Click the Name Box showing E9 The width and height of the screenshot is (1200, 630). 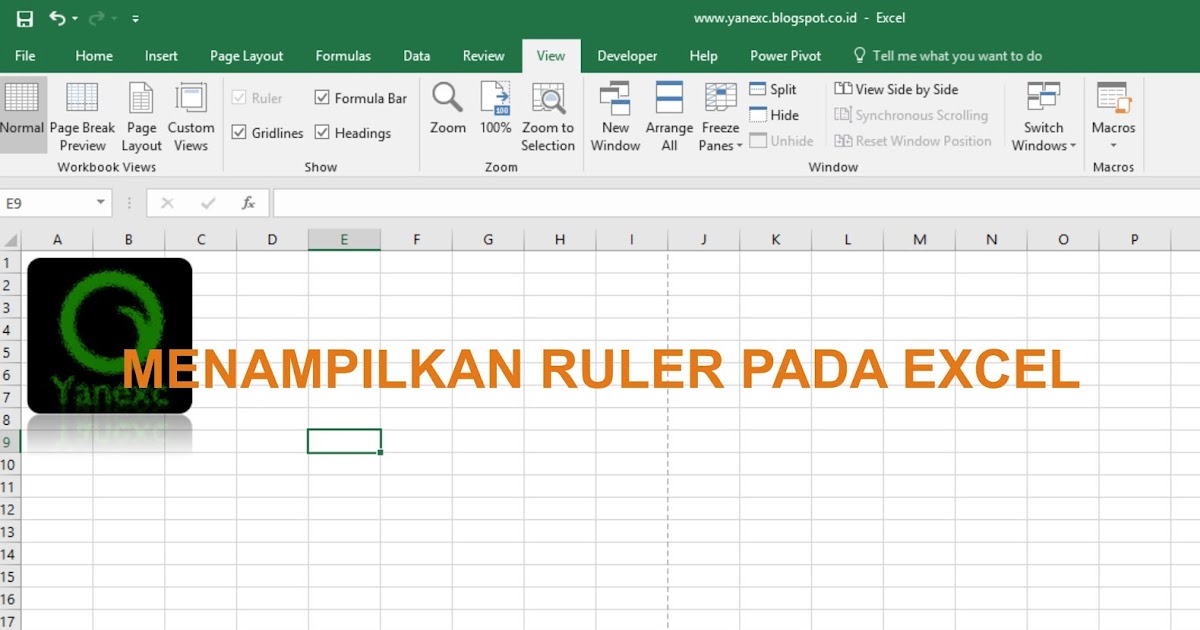[x=47, y=203]
